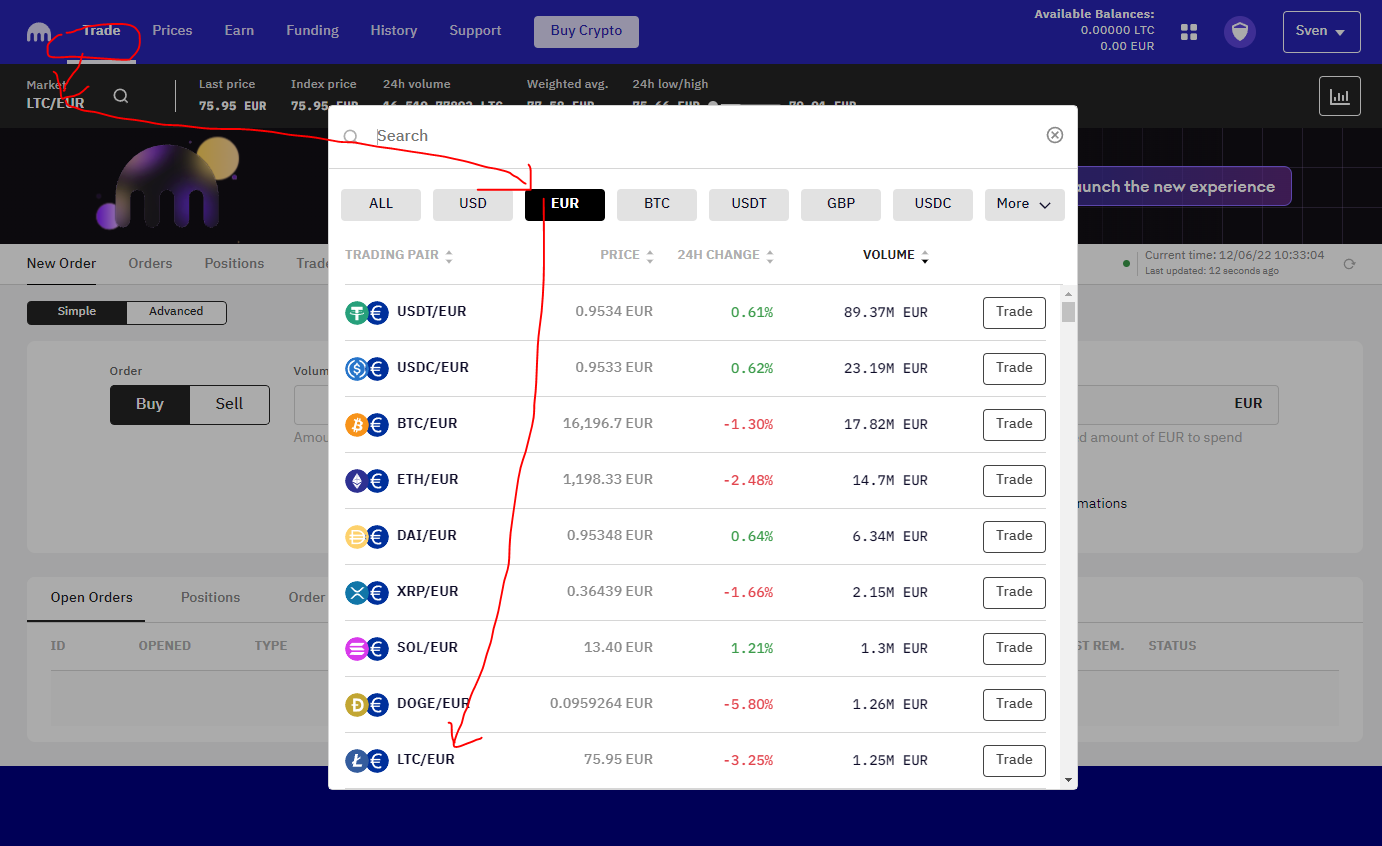Screen dimensions: 1382x846
Task: Click Trade button for DOGE/EUR
Action: tap(1014, 704)
